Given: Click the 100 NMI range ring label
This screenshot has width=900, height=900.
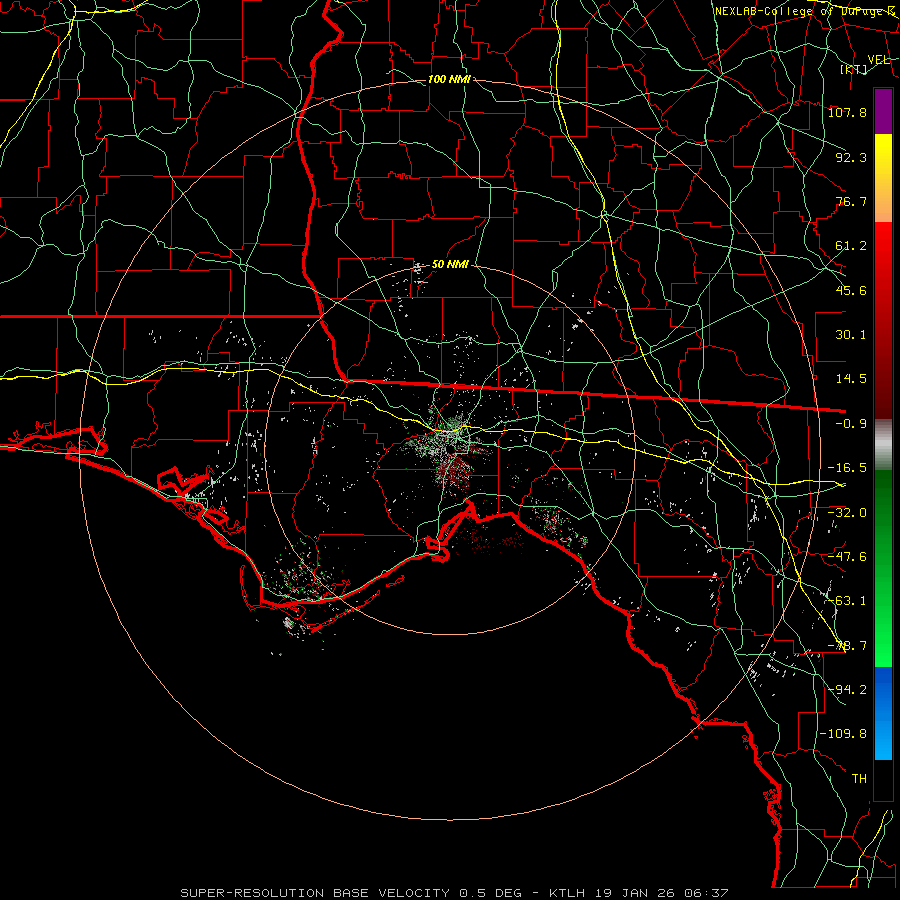Looking at the screenshot, I should click(449, 79).
